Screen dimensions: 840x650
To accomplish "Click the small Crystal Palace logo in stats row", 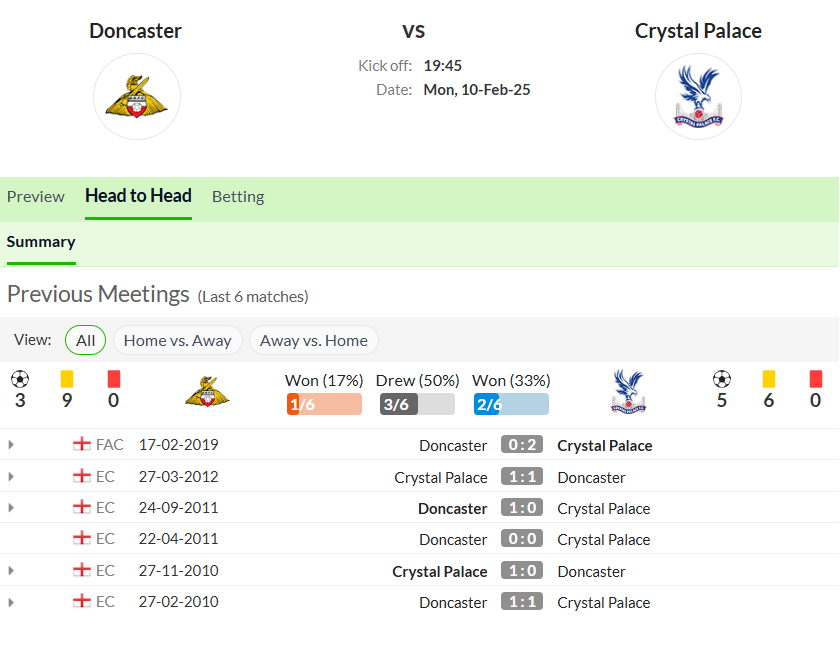I will pyautogui.click(x=628, y=392).
